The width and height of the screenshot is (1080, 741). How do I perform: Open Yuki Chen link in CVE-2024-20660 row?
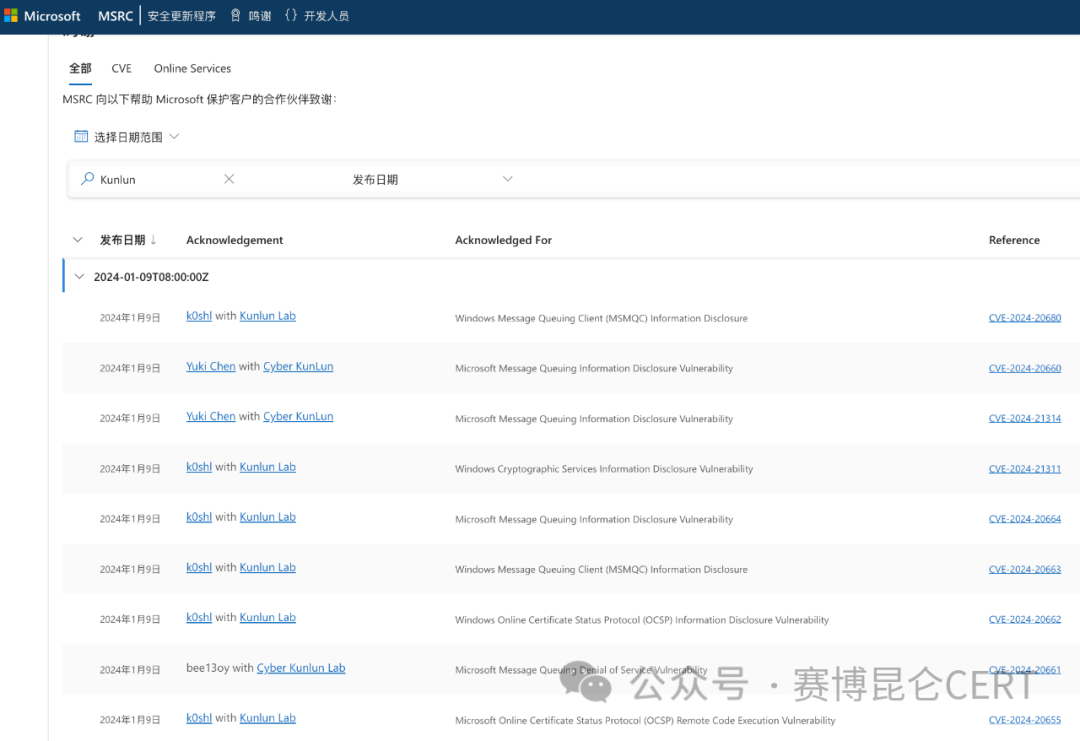tap(211, 366)
